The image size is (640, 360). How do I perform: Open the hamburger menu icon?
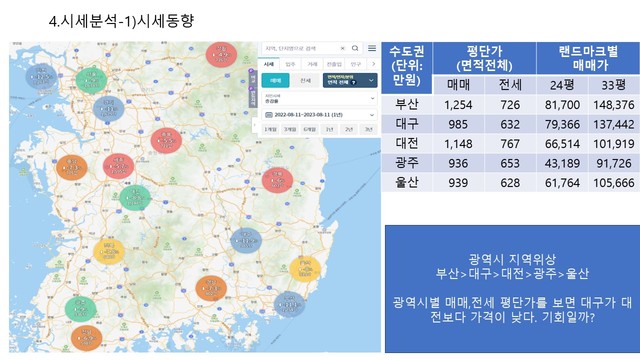372,48
